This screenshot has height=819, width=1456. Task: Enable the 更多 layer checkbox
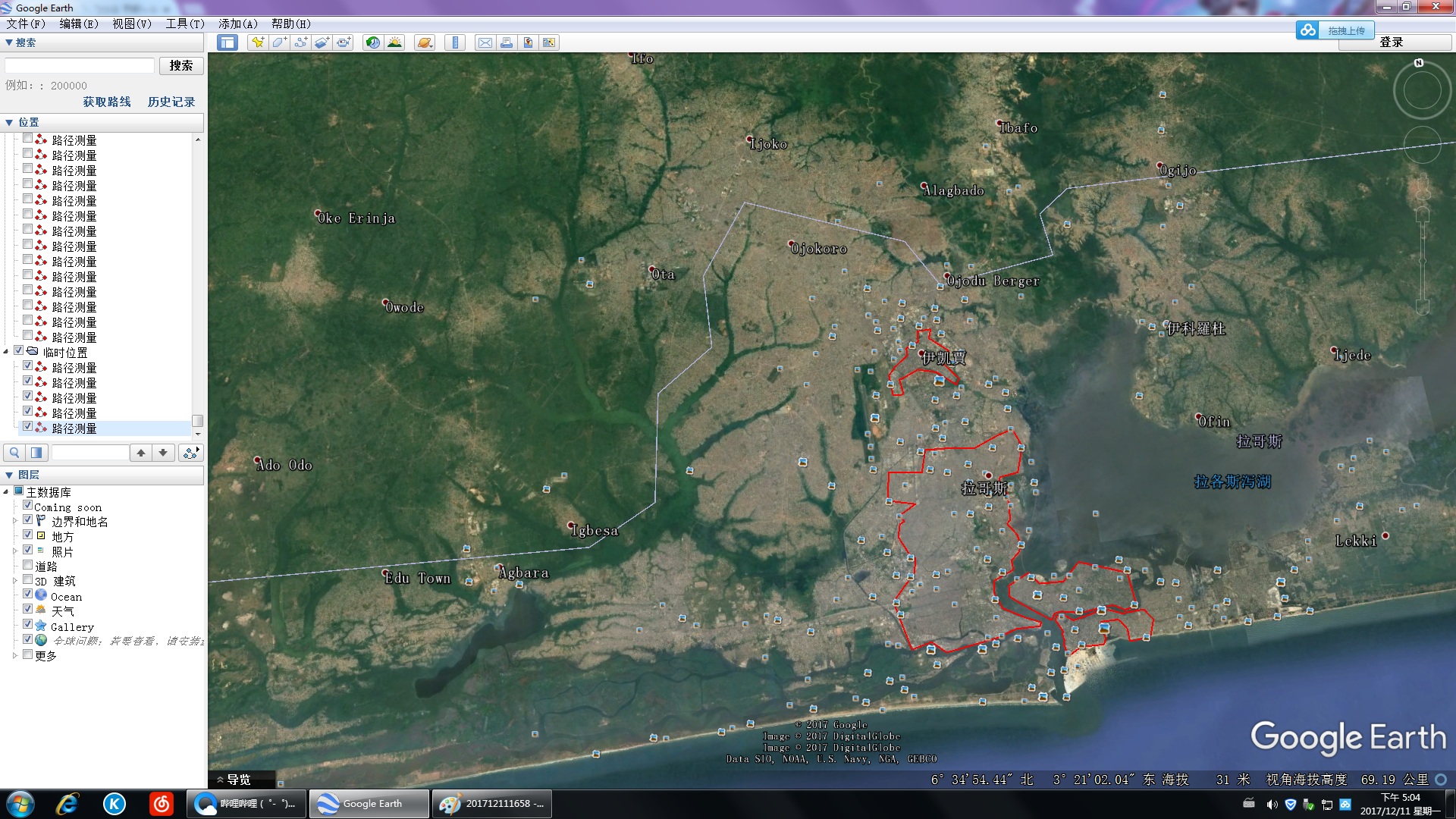tap(28, 654)
